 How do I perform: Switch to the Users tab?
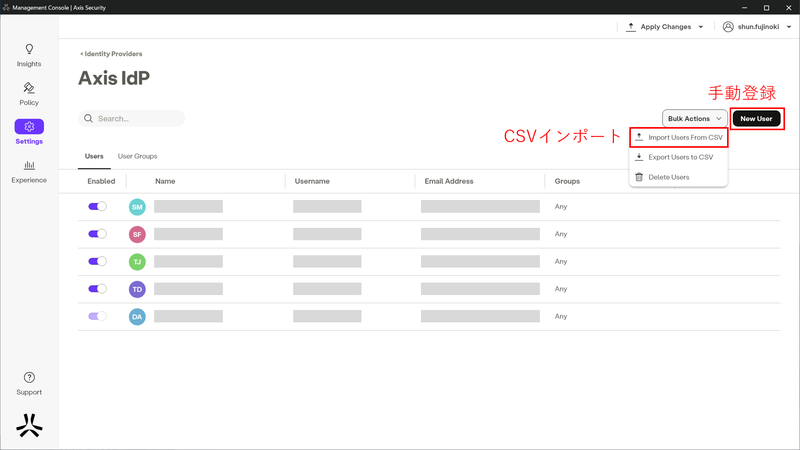pyautogui.click(x=94, y=156)
